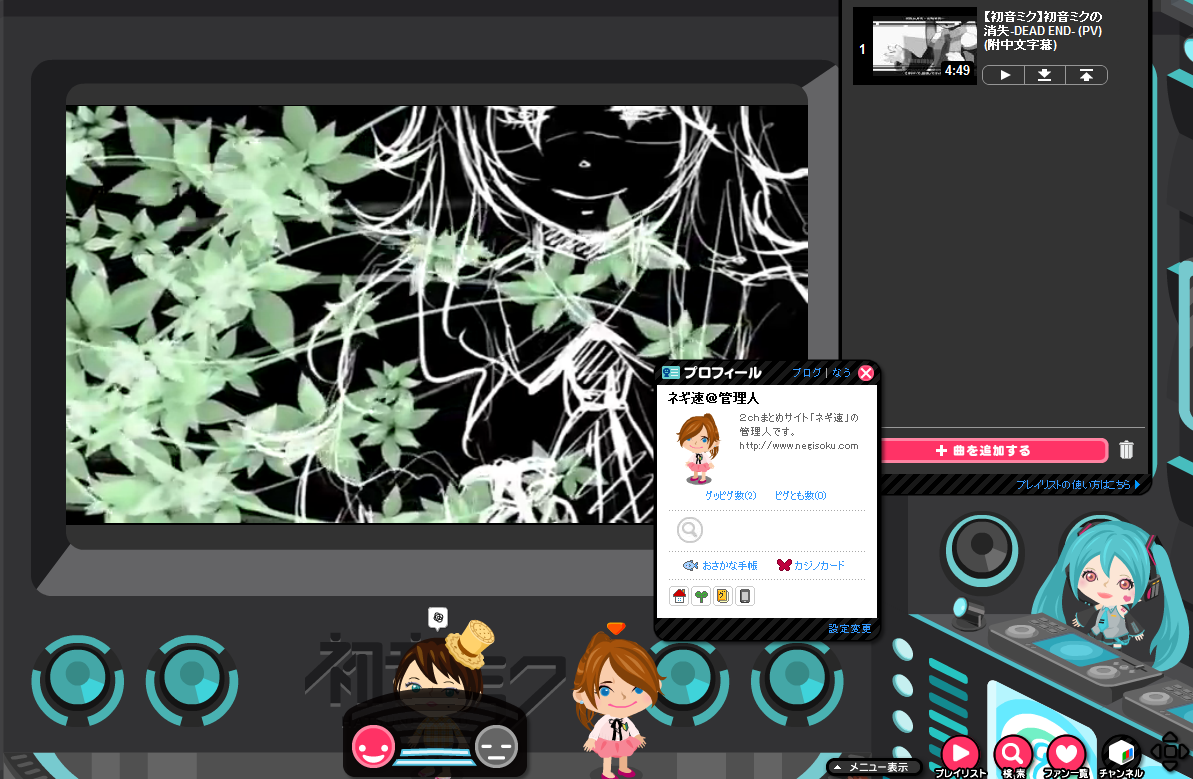
Task: Move the playlist track to the top
Action: tap(1086, 75)
